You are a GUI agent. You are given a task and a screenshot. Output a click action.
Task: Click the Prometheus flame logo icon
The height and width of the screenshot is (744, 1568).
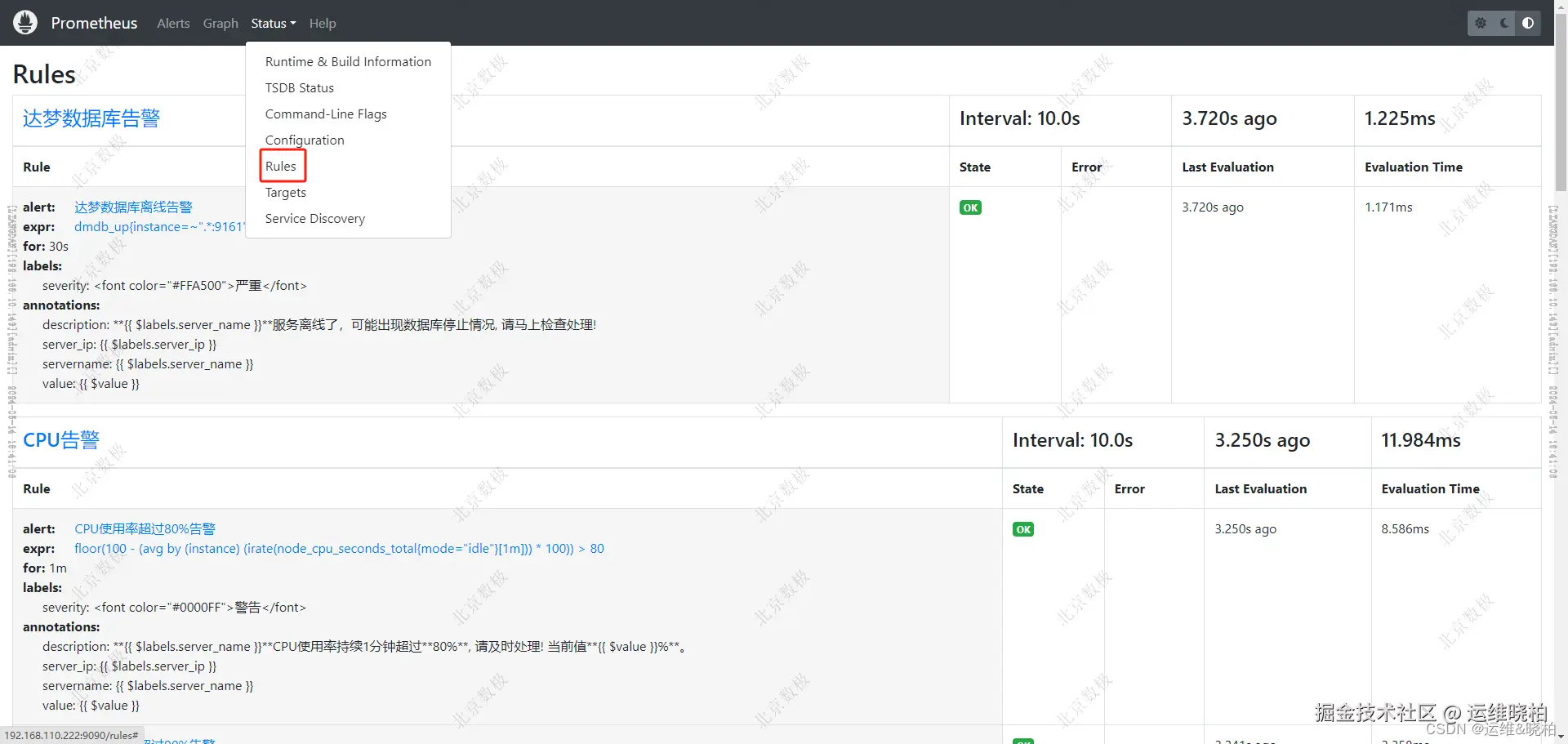25,23
